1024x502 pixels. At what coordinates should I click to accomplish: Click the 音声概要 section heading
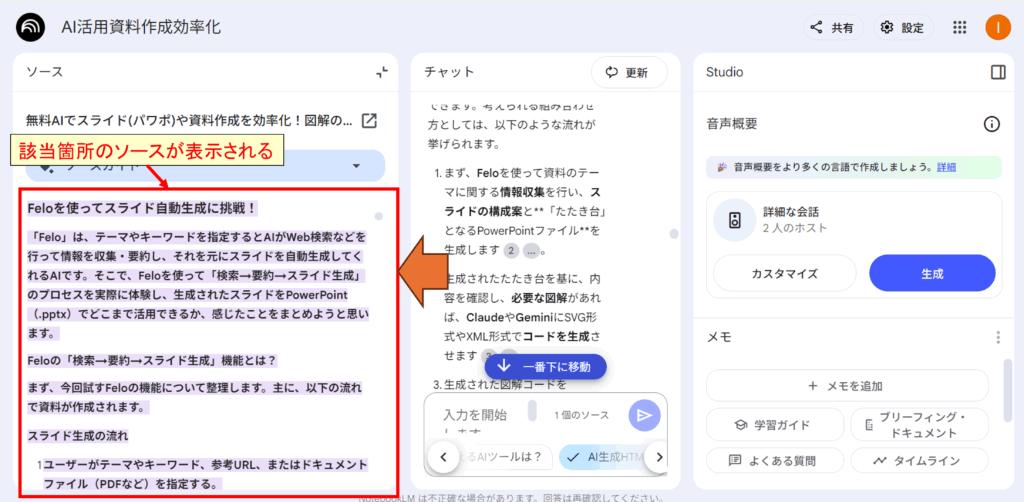732,124
